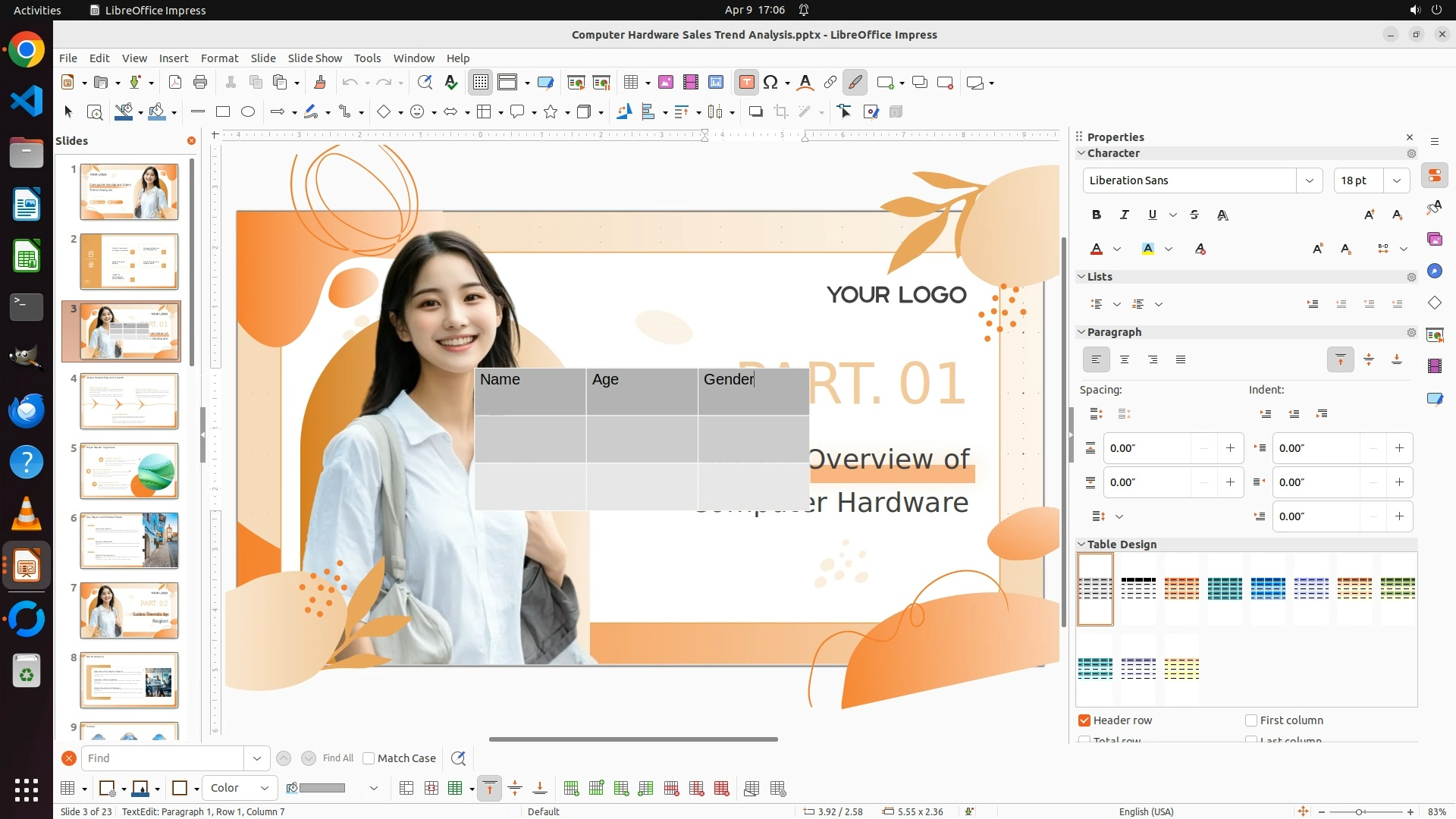Open the Slide Show menu
This screenshot has height=819, width=1456.
(315, 58)
